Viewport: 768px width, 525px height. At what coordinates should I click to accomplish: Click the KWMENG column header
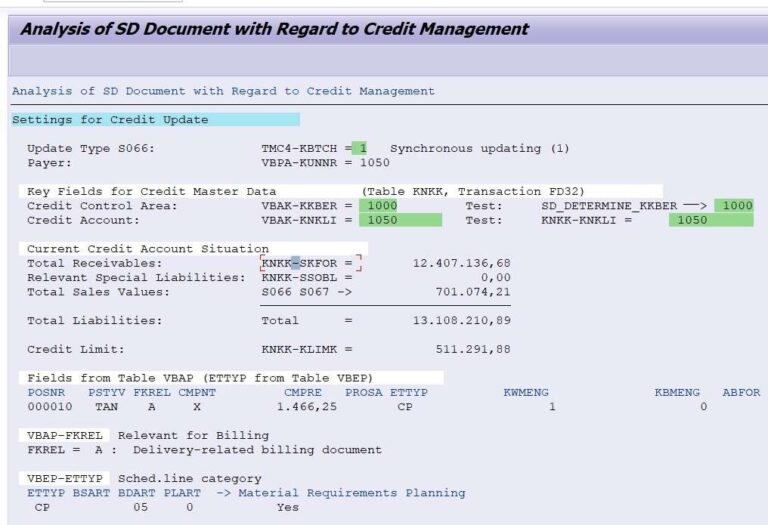pyautogui.click(x=526, y=393)
